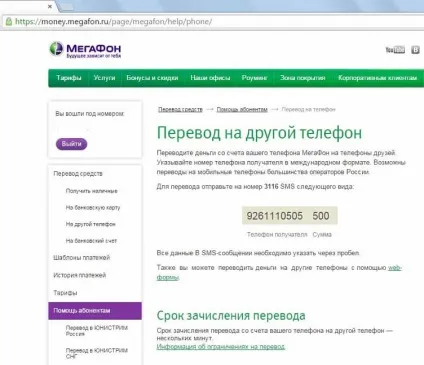
Task: Click the Телефон получателя label
Action: 277,235
